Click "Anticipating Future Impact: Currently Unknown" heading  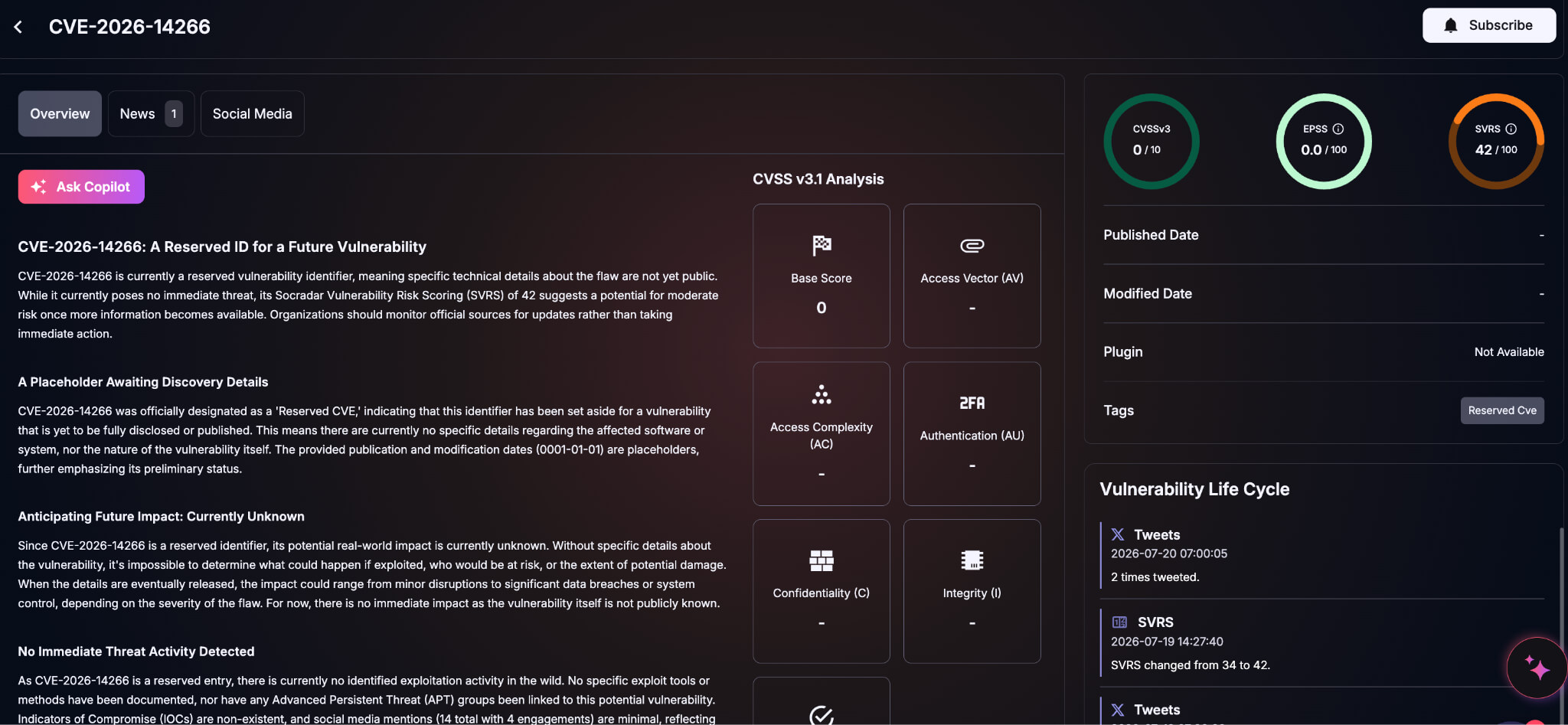click(162, 517)
